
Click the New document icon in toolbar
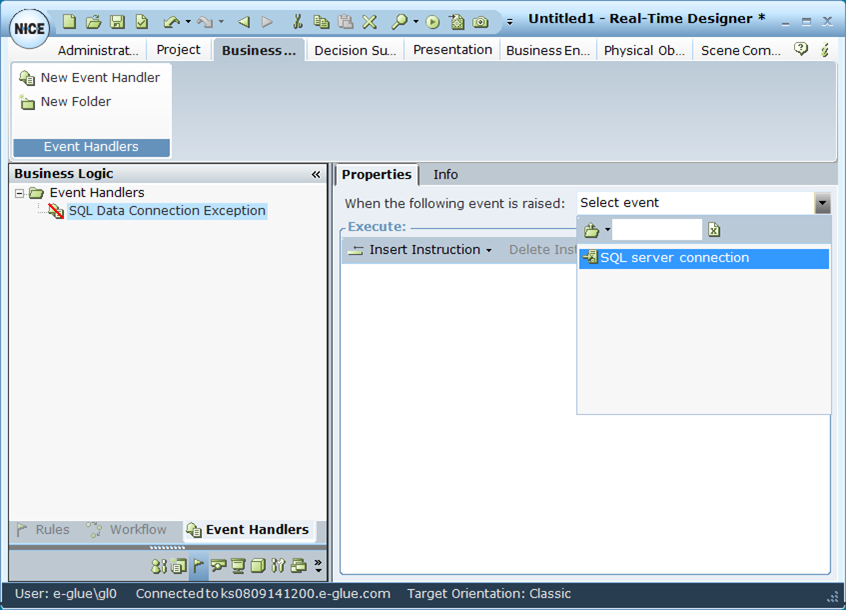[69, 21]
